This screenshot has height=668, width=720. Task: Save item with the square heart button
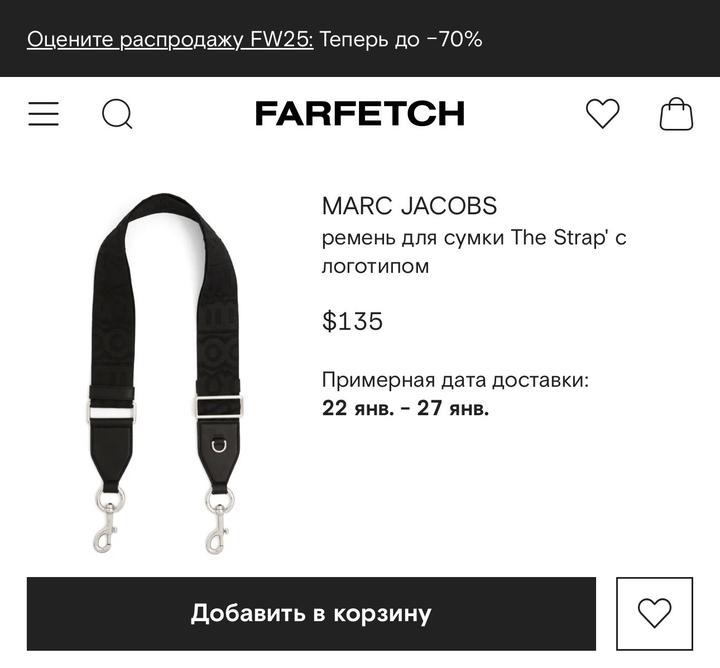pyautogui.click(x=654, y=613)
